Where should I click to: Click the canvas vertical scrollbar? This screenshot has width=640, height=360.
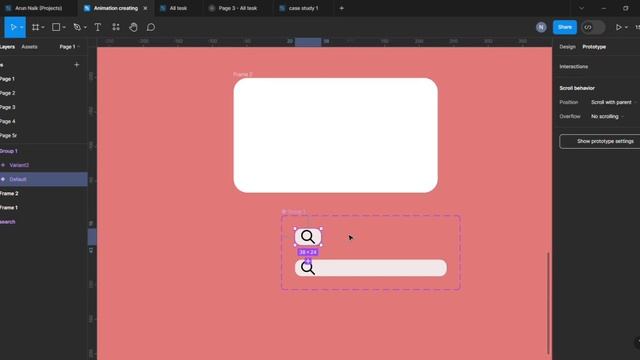click(x=548, y=303)
